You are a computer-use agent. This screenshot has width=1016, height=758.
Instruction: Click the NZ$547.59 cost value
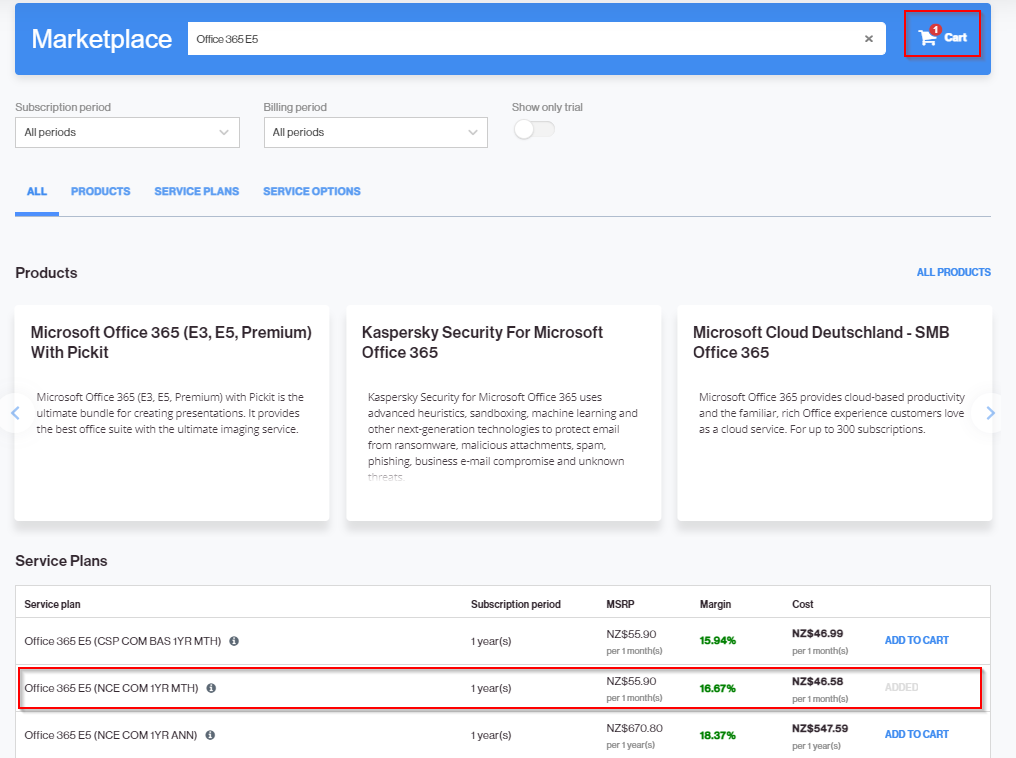820,728
